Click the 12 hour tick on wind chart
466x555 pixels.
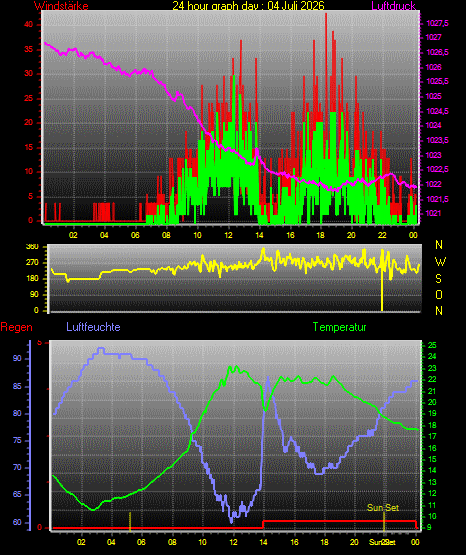228,235
